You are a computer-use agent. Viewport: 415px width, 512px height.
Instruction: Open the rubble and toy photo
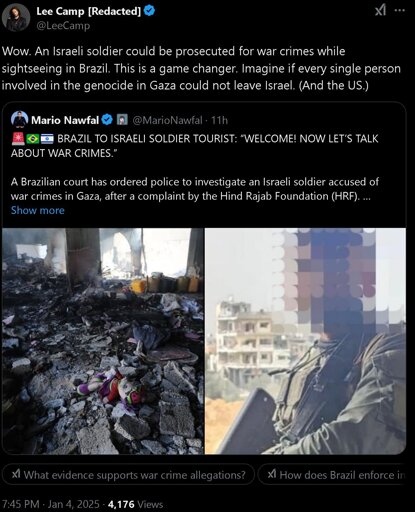point(103,341)
